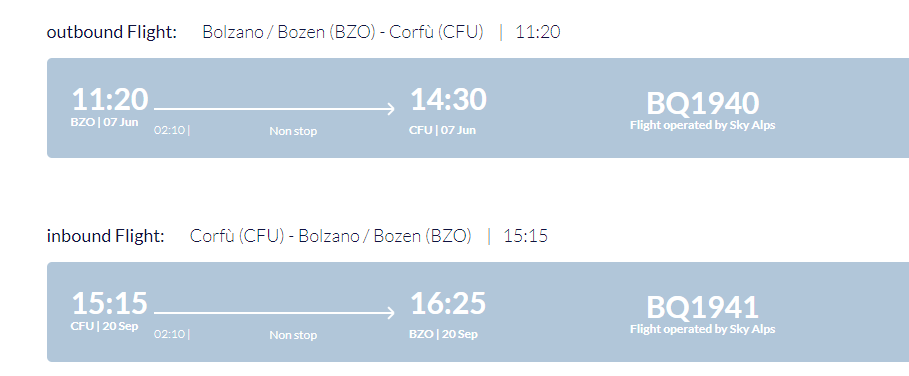Screen dimensions: 909x376
Task: Click the CFU | 20 Sep departure label
Action: coord(104,326)
